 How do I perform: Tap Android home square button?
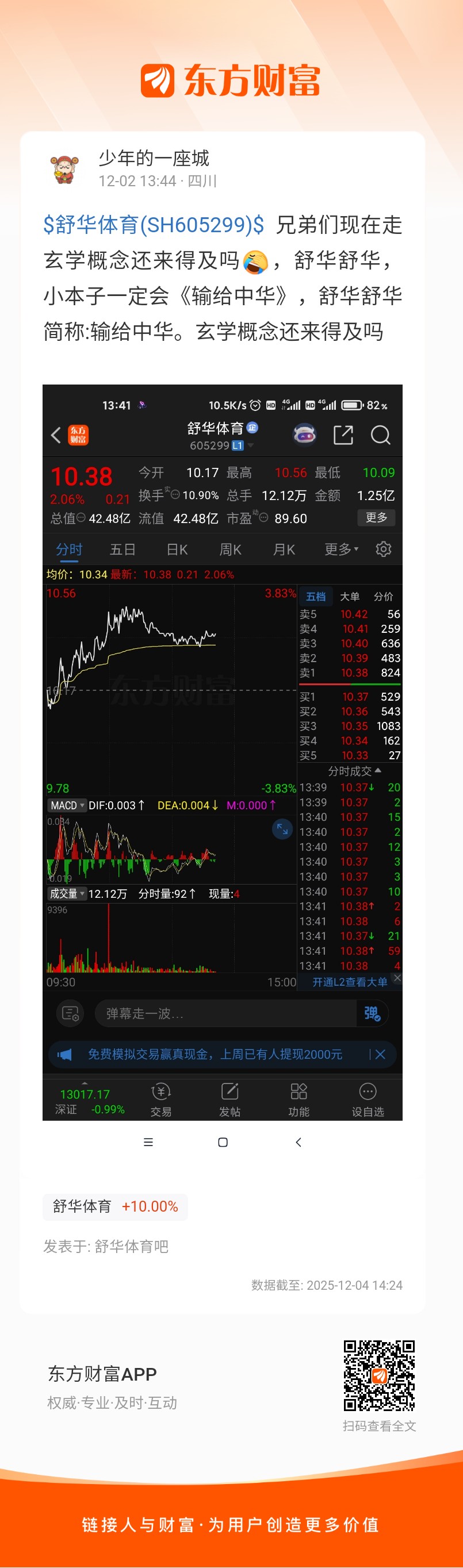coord(223,1143)
